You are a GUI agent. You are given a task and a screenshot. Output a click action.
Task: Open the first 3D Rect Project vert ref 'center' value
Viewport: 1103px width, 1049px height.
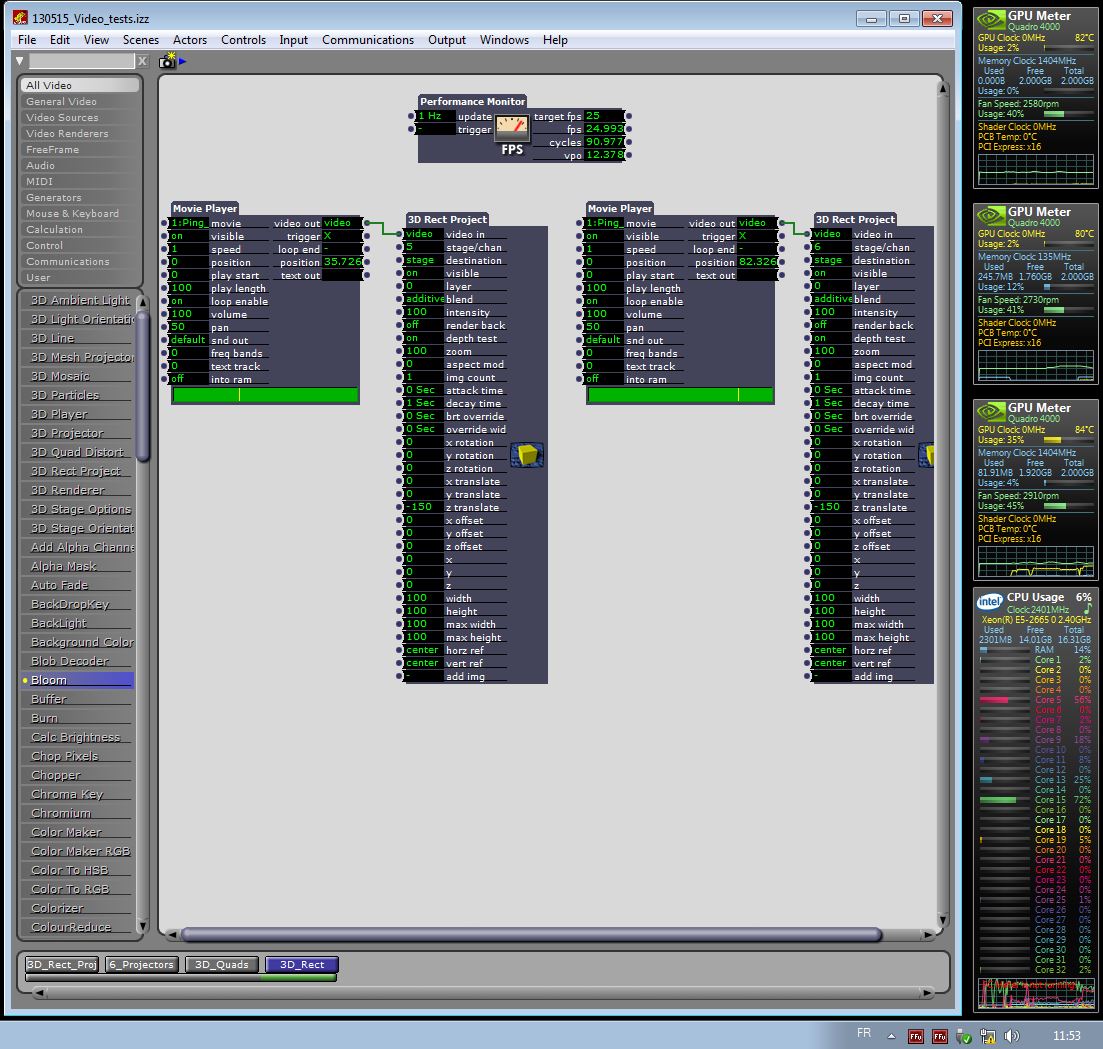[424, 663]
